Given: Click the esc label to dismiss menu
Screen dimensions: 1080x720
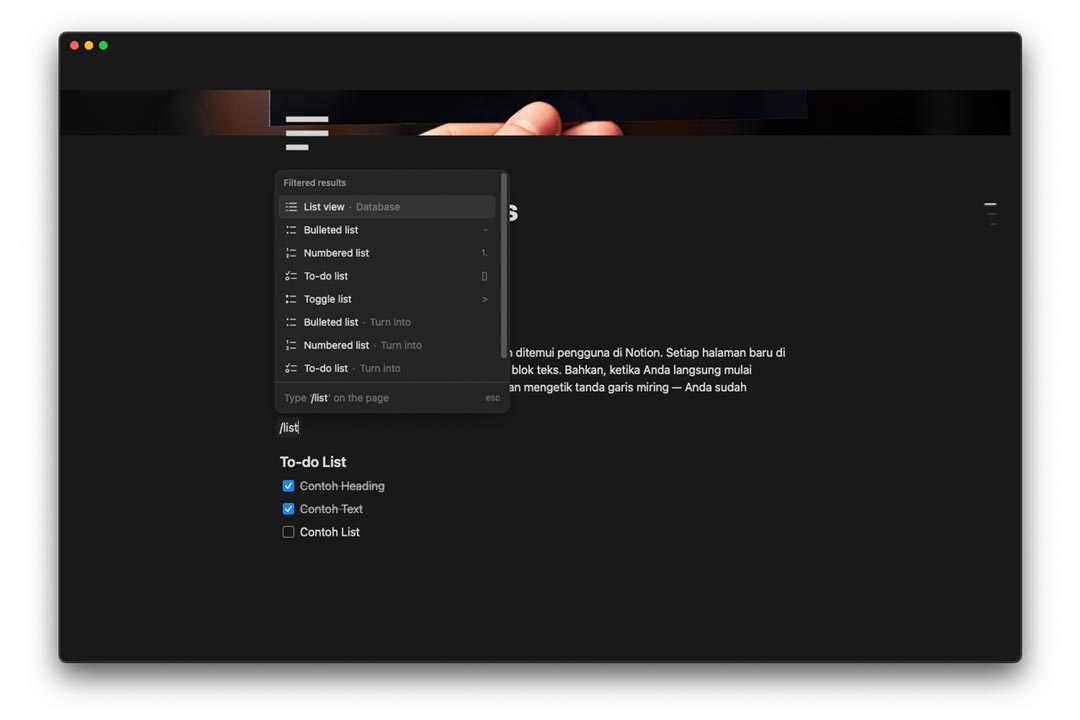Looking at the screenshot, I should tap(492, 398).
